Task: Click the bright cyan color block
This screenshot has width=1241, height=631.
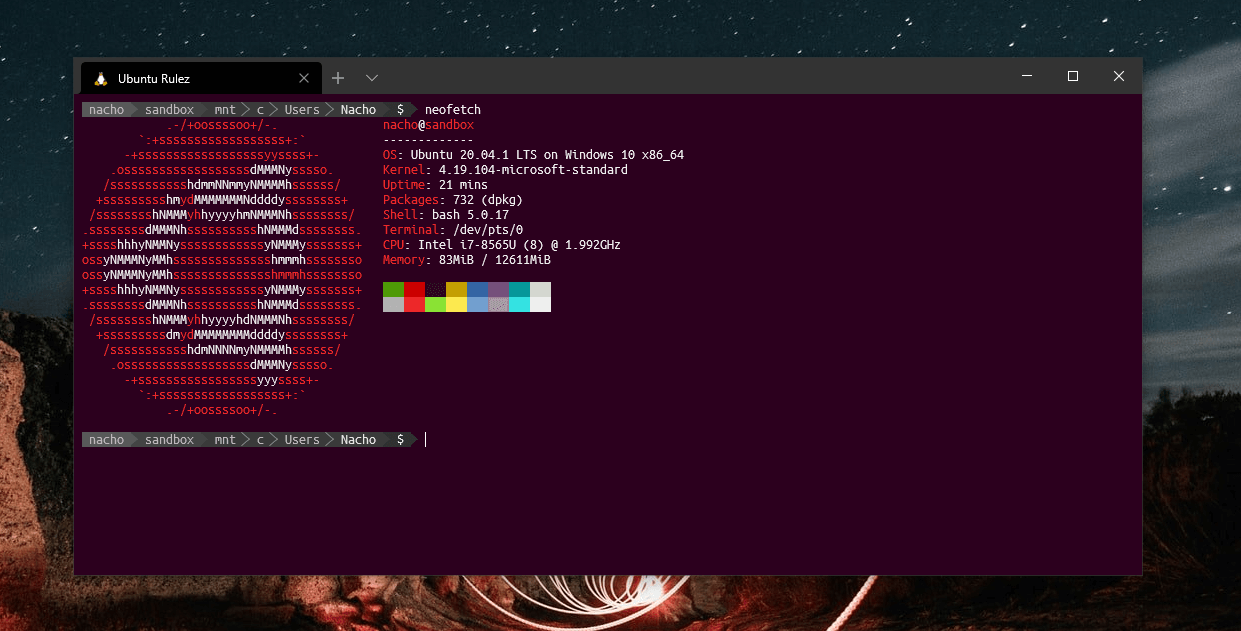Action: click(x=519, y=304)
